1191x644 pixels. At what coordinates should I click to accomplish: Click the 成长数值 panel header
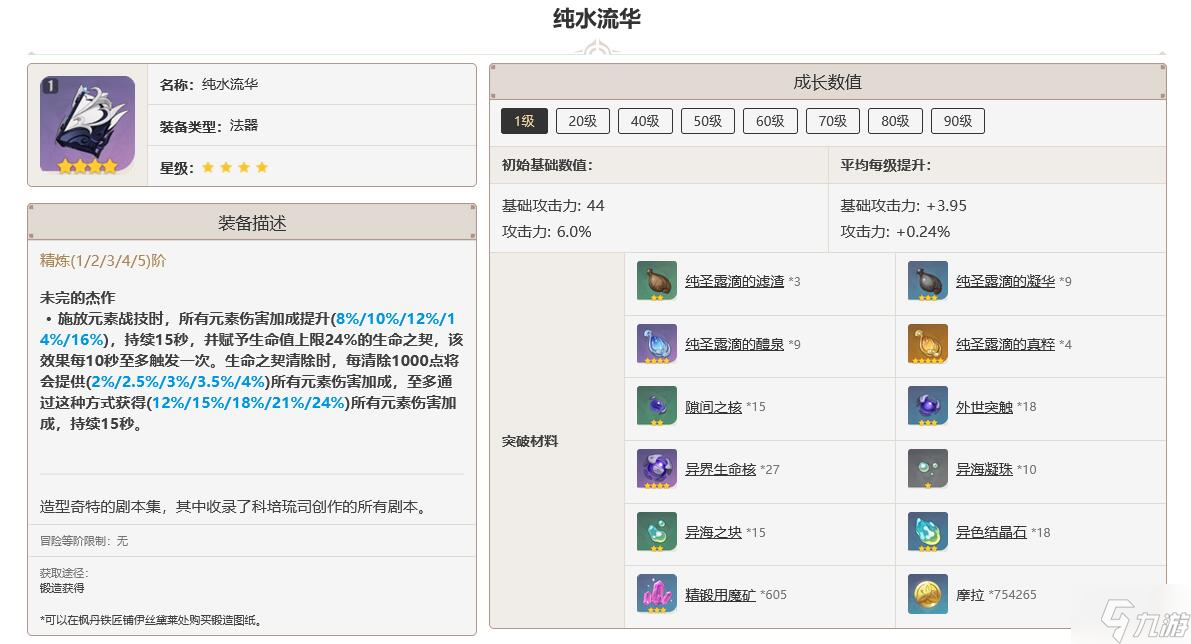827,82
